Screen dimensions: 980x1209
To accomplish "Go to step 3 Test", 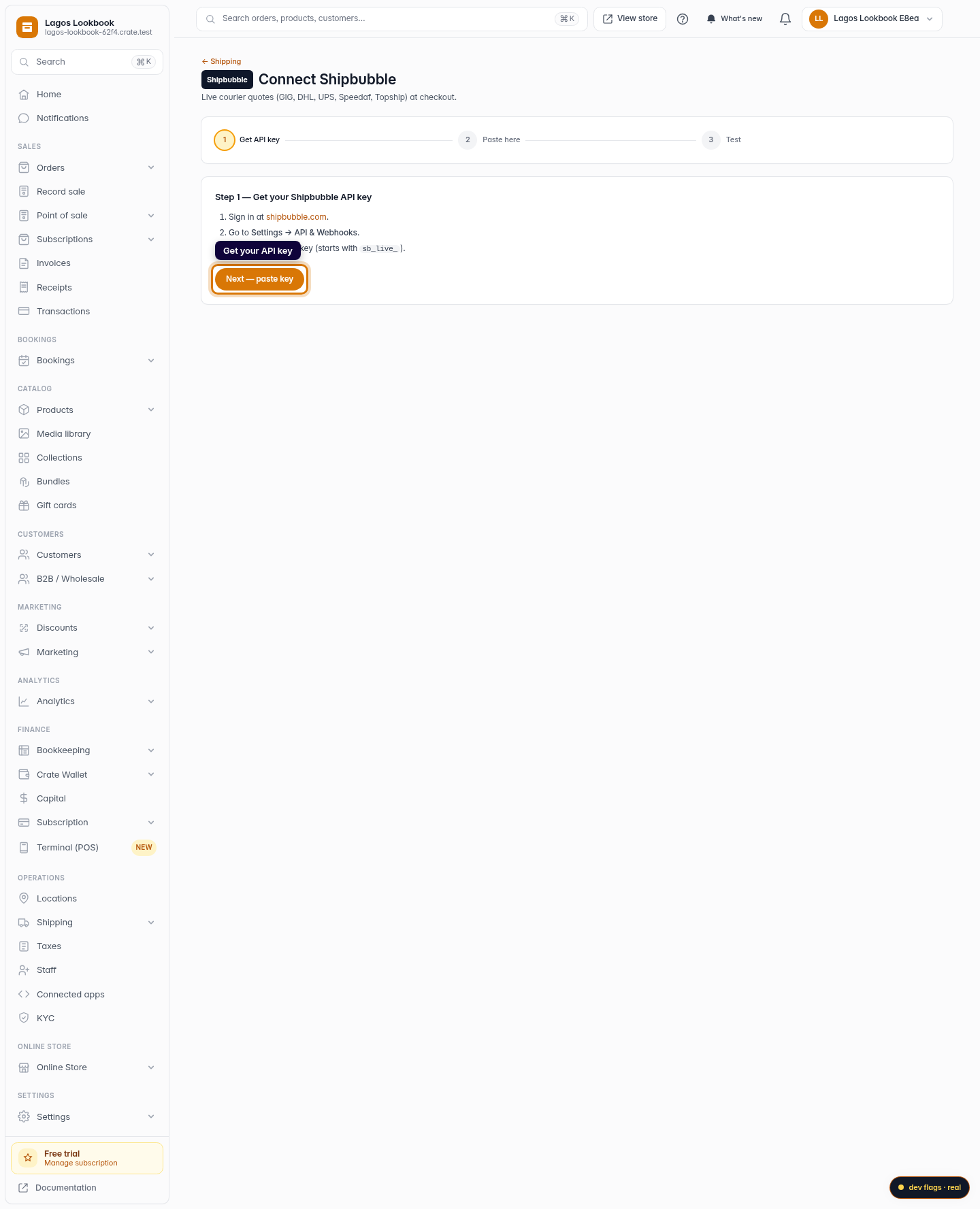I will 721,140.
